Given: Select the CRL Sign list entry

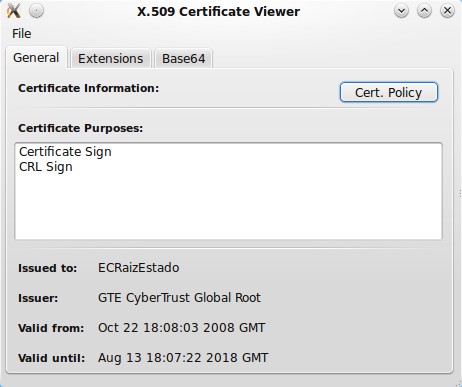Looking at the screenshot, I should (x=46, y=167).
